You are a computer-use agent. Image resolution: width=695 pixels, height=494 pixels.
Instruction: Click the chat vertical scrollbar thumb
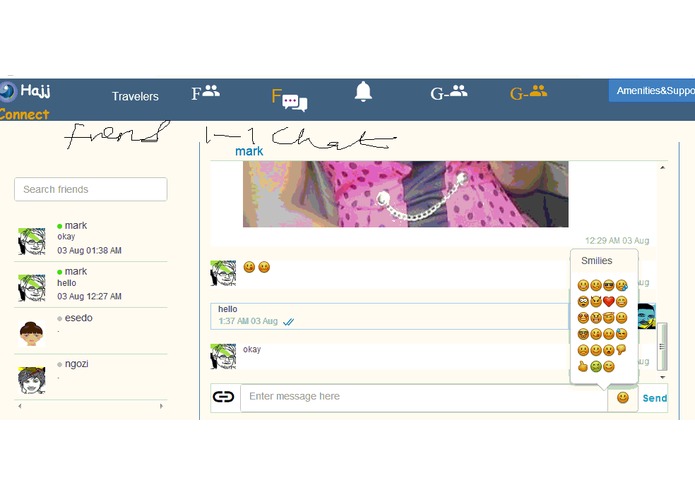click(662, 346)
